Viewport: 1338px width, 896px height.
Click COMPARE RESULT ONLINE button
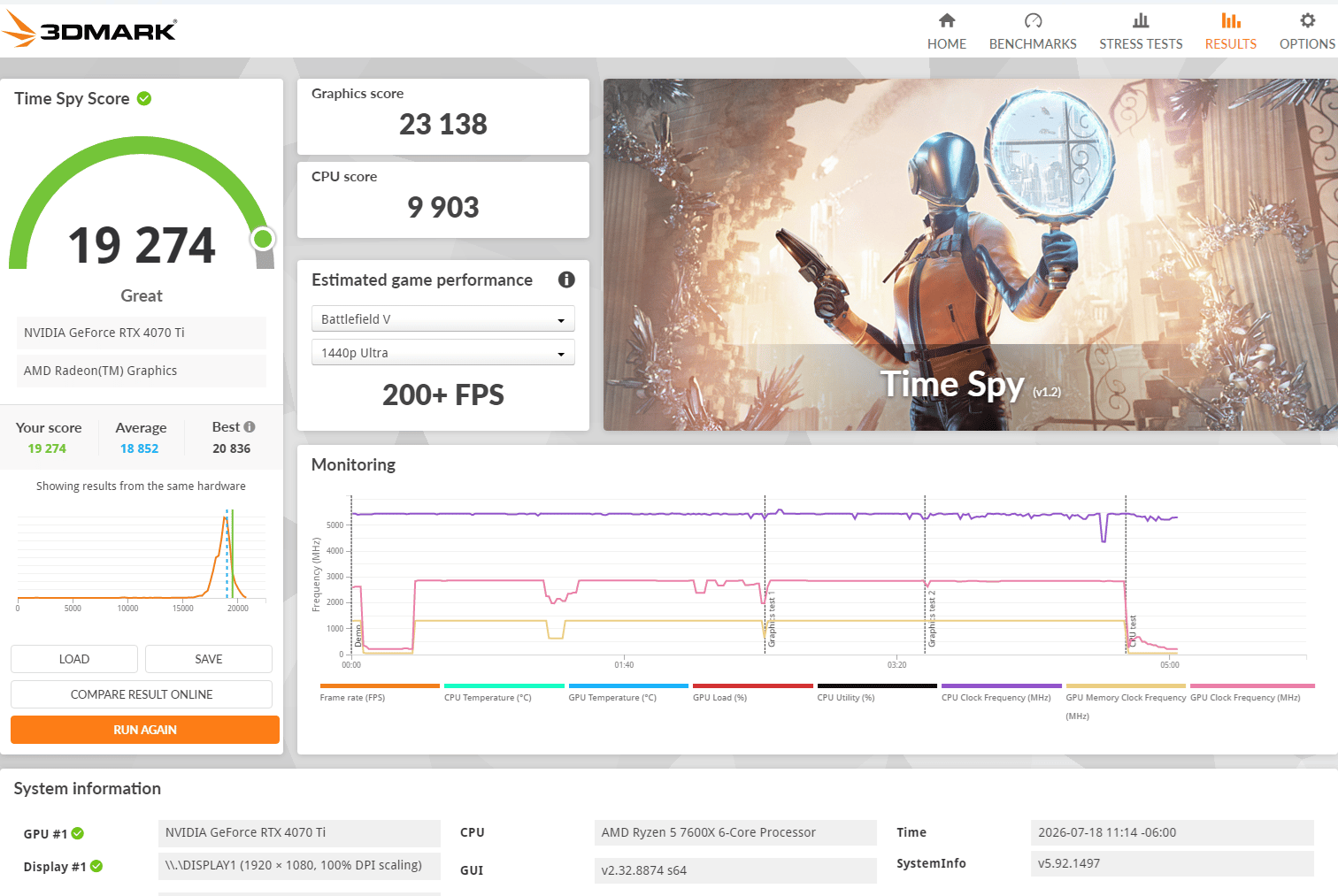click(x=142, y=694)
